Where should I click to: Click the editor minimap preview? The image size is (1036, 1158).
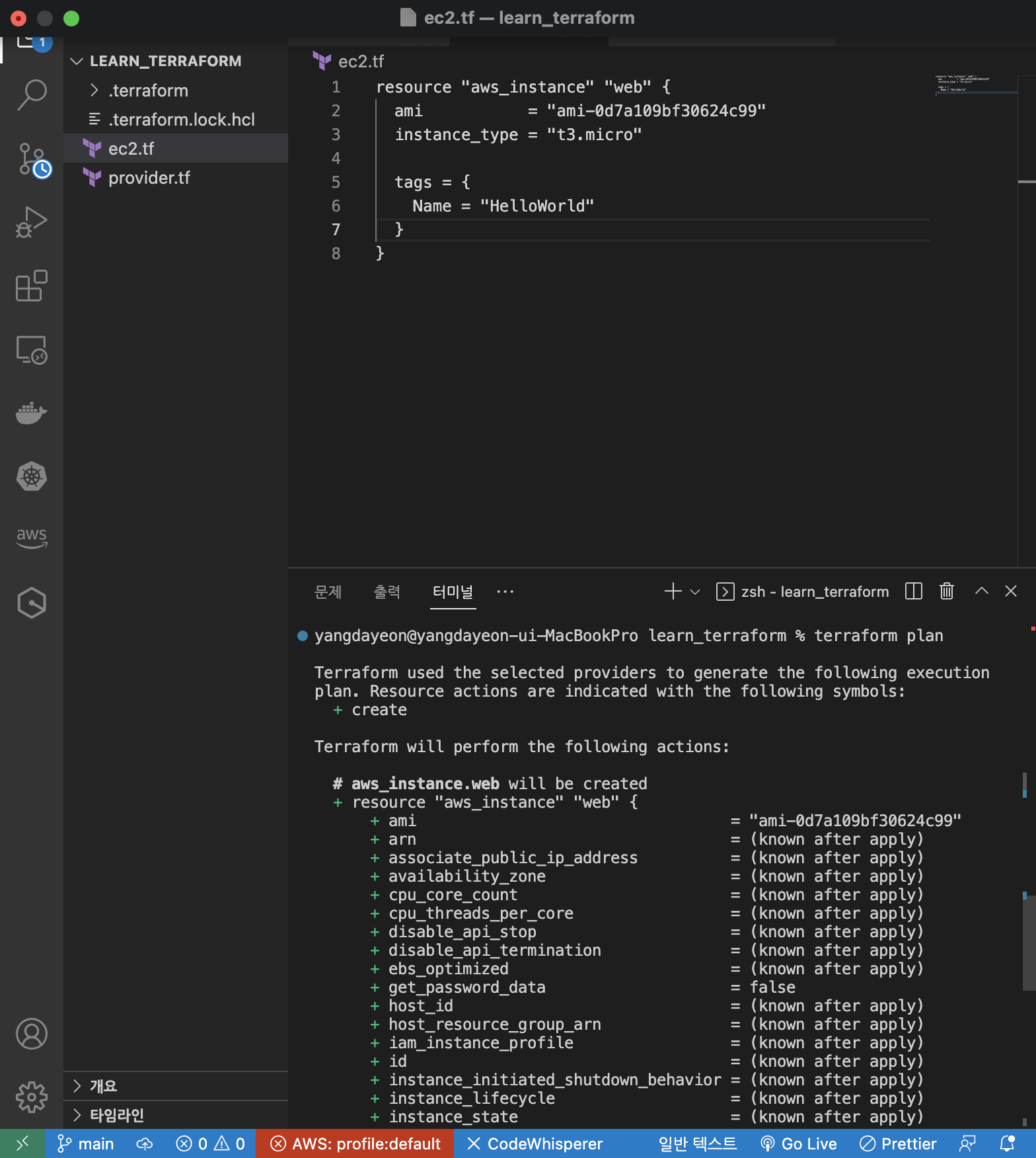(x=975, y=85)
